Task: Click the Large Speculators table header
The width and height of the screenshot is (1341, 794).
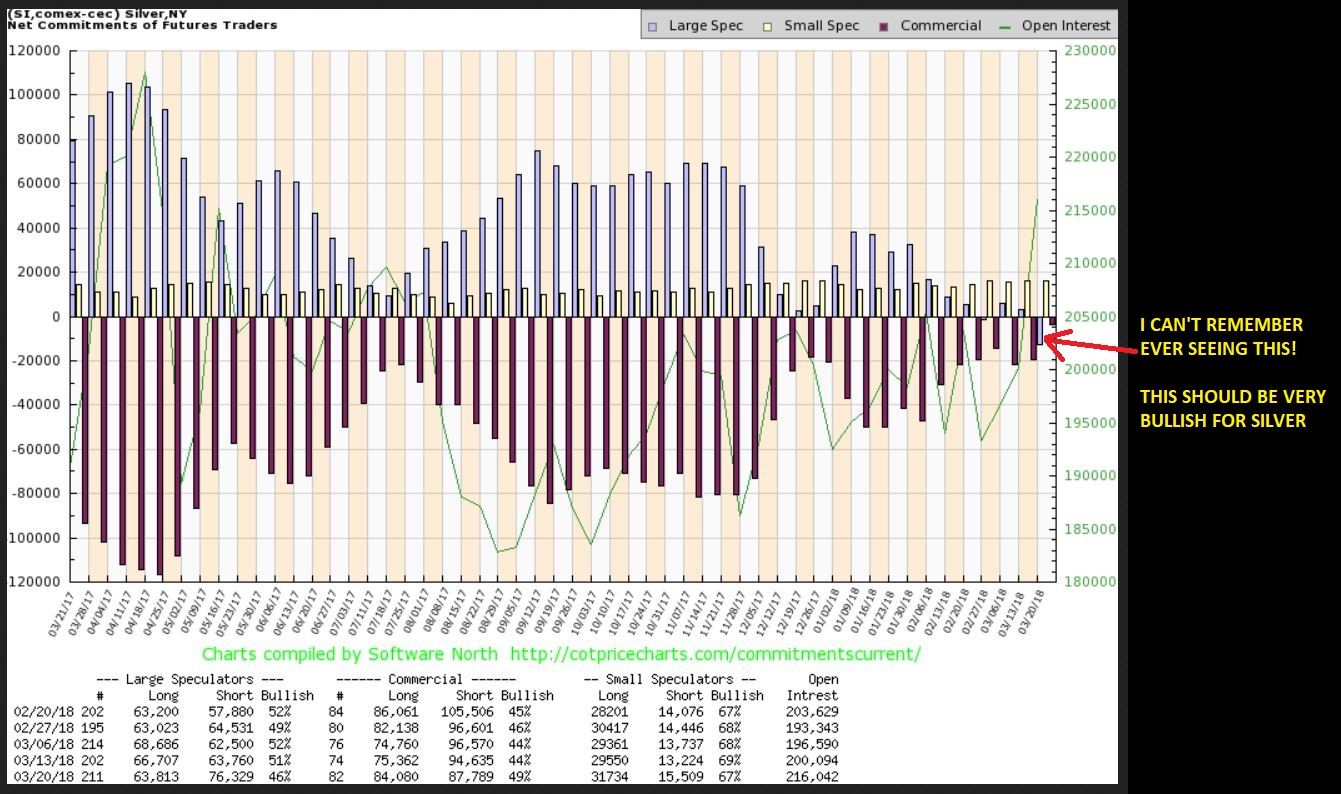Action: tap(178, 680)
